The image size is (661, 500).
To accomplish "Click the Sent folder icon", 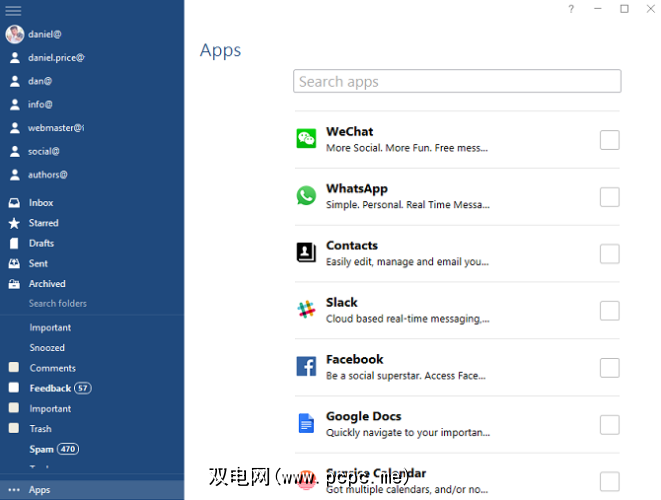I will 14,263.
